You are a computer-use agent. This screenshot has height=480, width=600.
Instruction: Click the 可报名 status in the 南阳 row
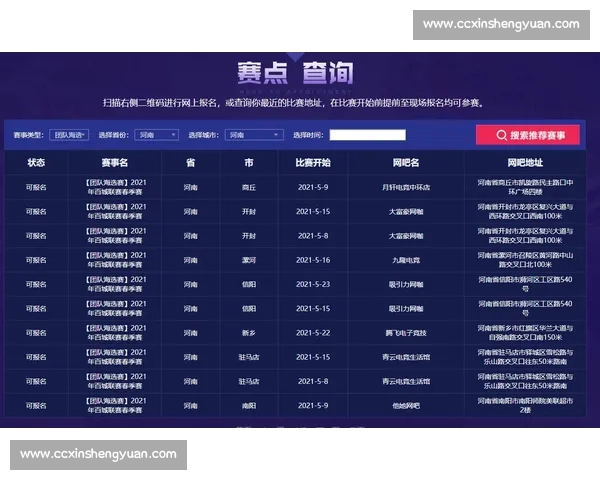(x=36, y=406)
